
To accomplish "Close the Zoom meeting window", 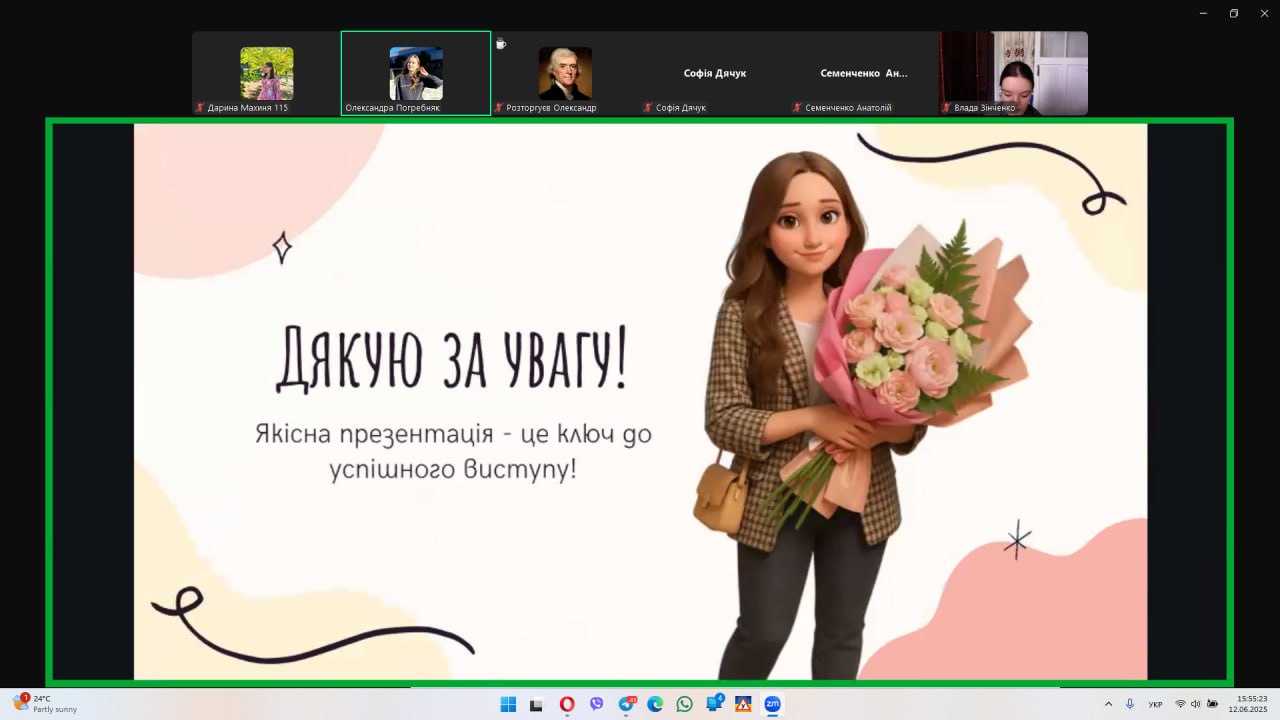I will click(x=1263, y=13).
